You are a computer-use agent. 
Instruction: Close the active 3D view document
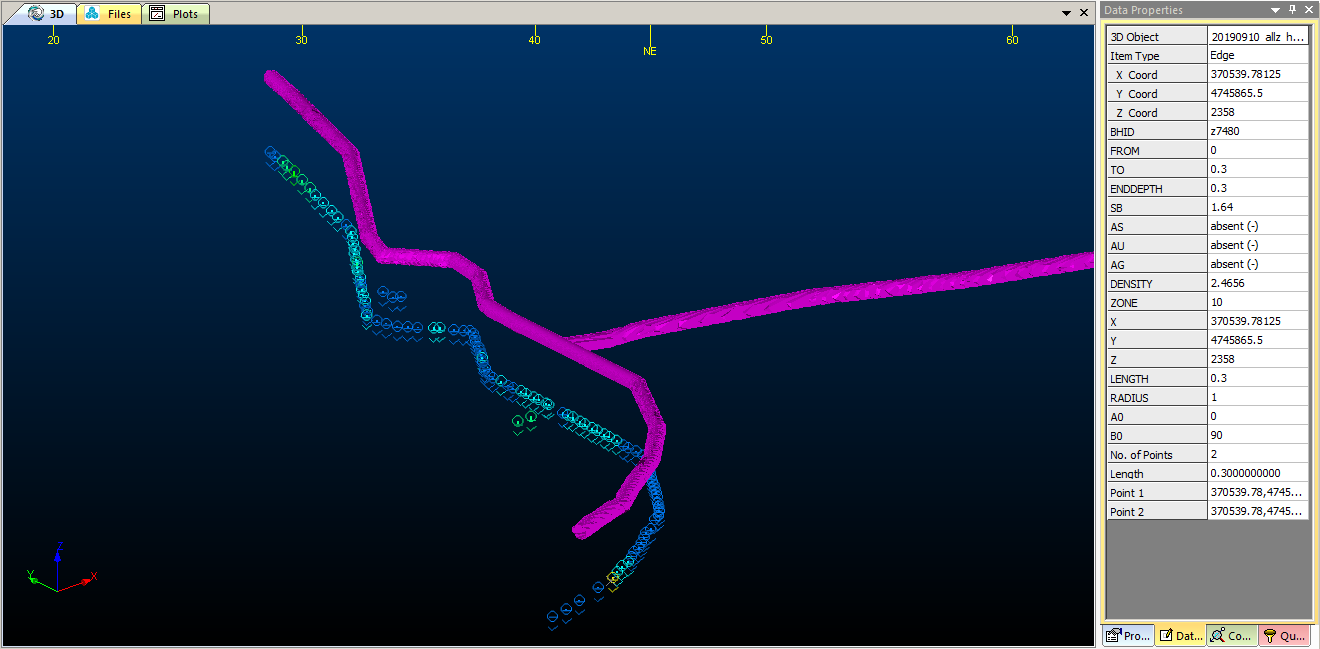coord(1083,13)
